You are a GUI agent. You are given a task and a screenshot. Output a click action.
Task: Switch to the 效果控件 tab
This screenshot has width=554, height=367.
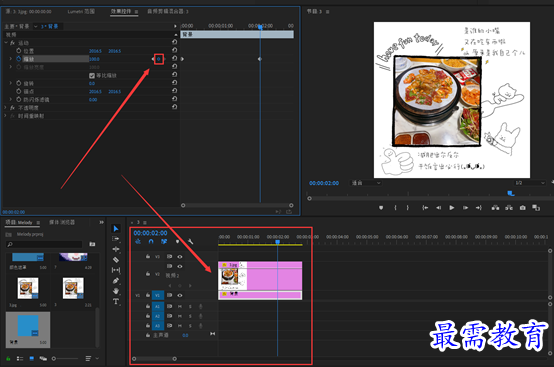coord(121,11)
